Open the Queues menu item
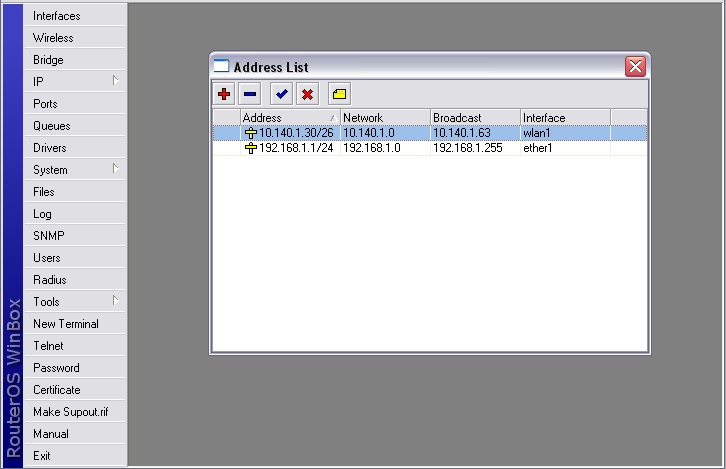The width and height of the screenshot is (726, 469). click(x=52, y=126)
